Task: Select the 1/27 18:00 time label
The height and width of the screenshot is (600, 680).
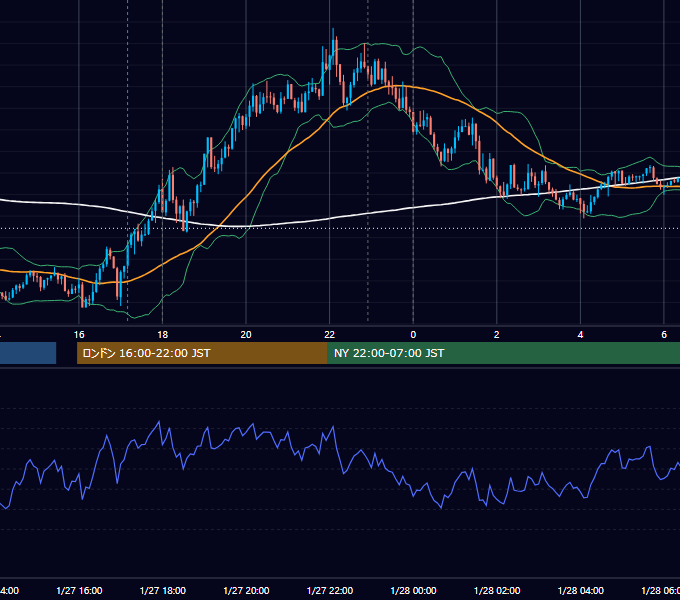Action: [163, 590]
